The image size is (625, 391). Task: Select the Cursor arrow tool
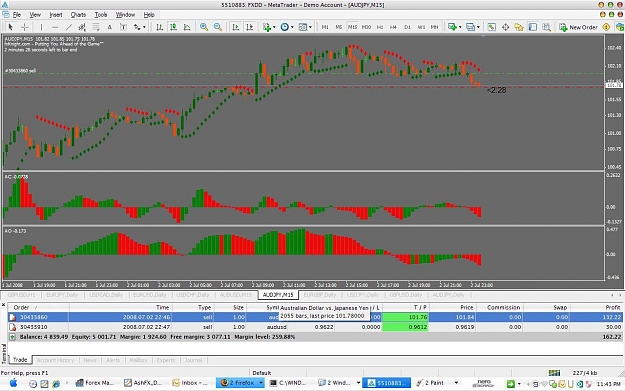point(10,27)
